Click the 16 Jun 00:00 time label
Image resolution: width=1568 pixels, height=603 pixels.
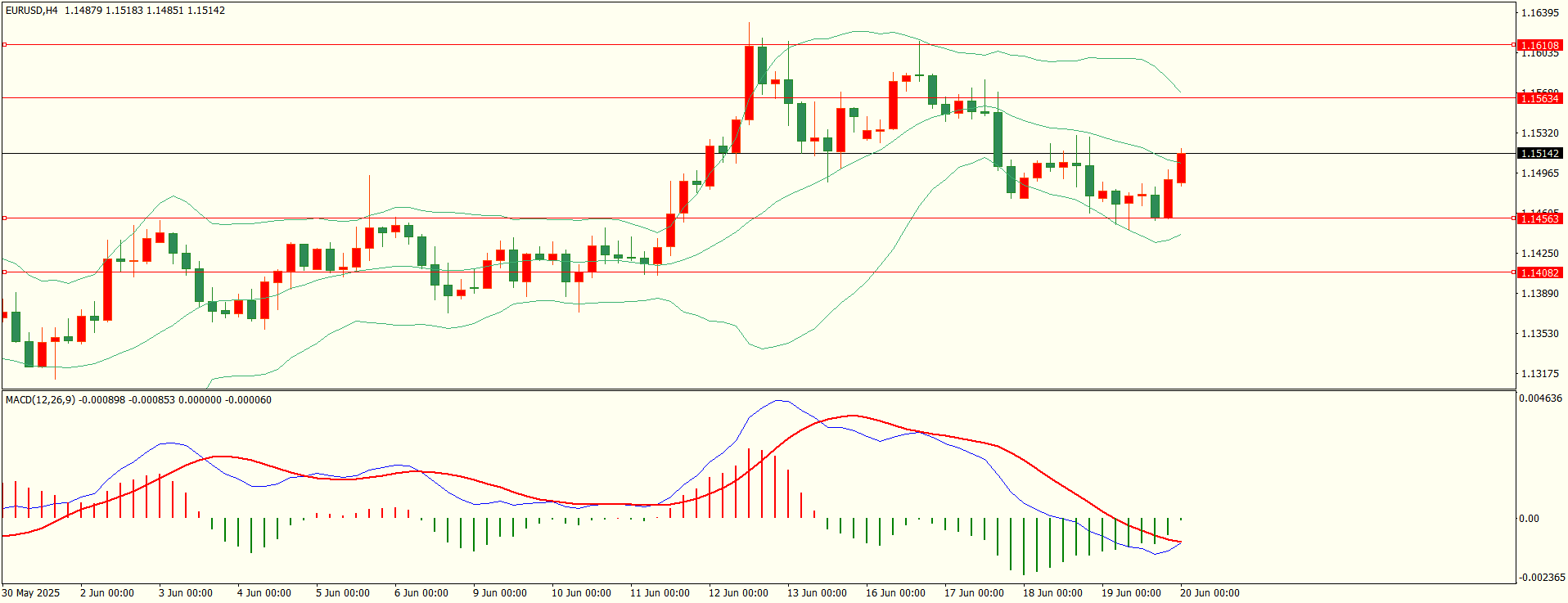[895, 593]
